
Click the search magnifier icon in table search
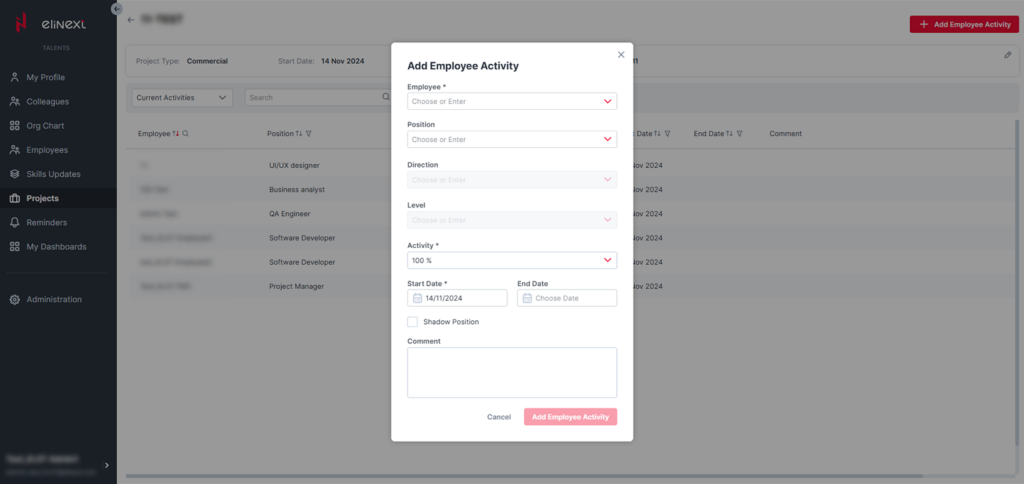pyautogui.click(x=386, y=98)
